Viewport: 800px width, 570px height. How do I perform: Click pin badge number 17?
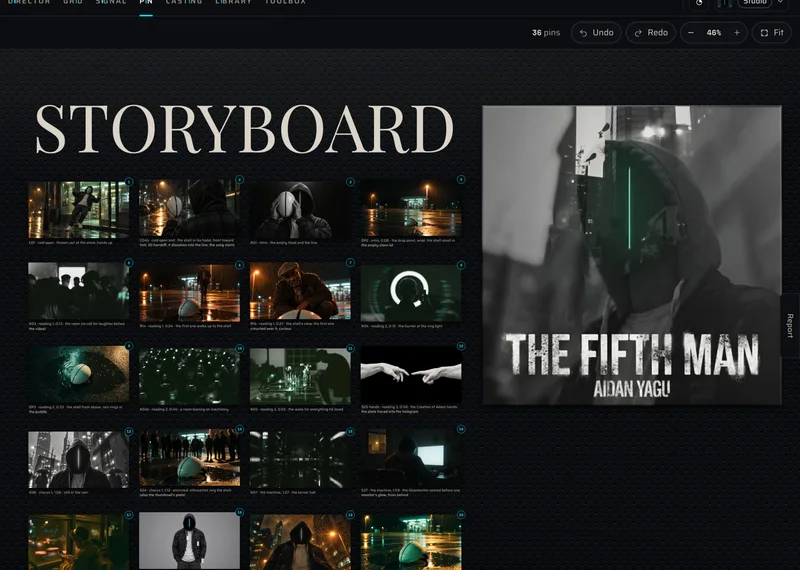point(129,515)
